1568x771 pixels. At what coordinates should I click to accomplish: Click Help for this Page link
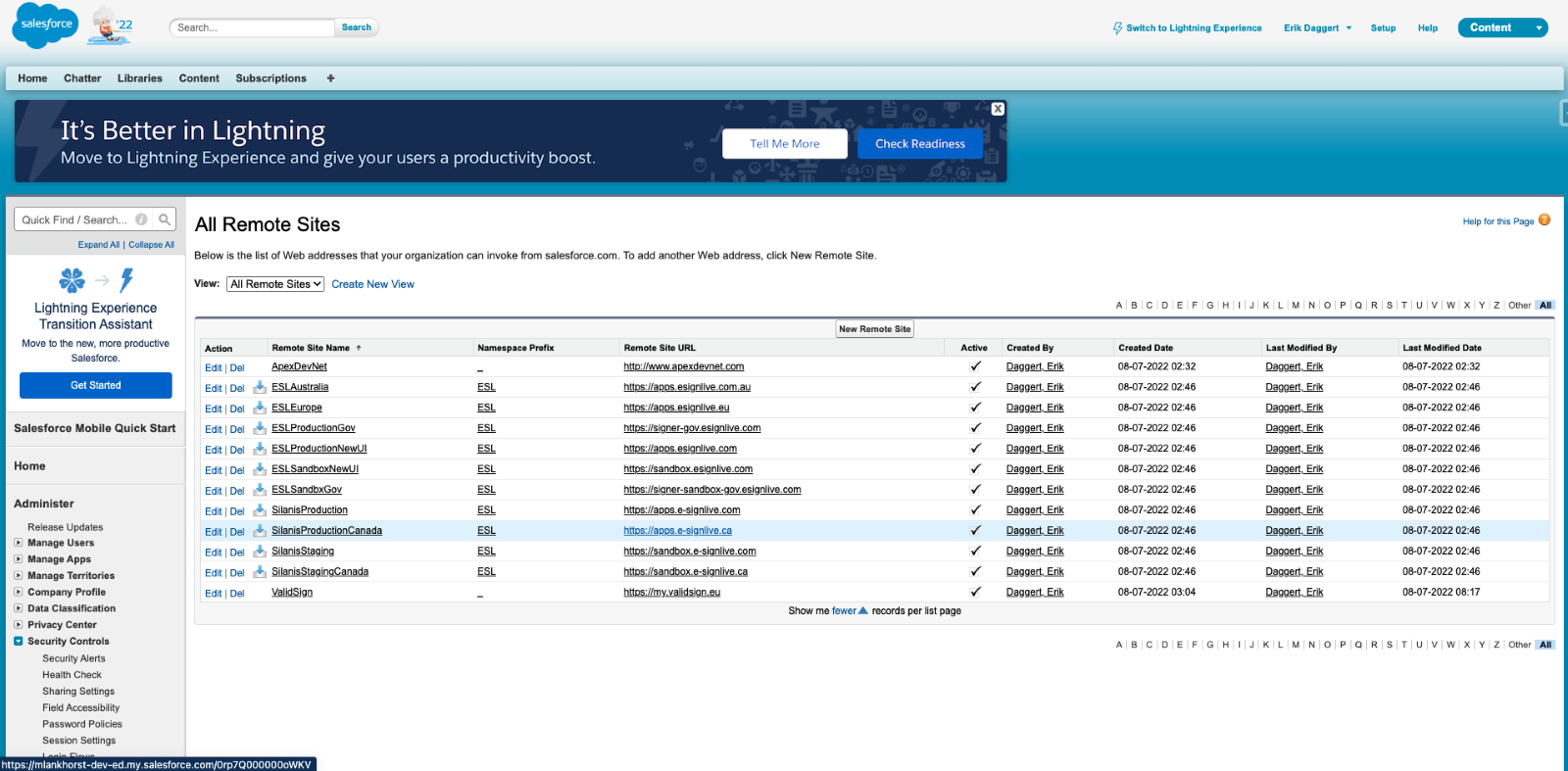click(x=1498, y=221)
